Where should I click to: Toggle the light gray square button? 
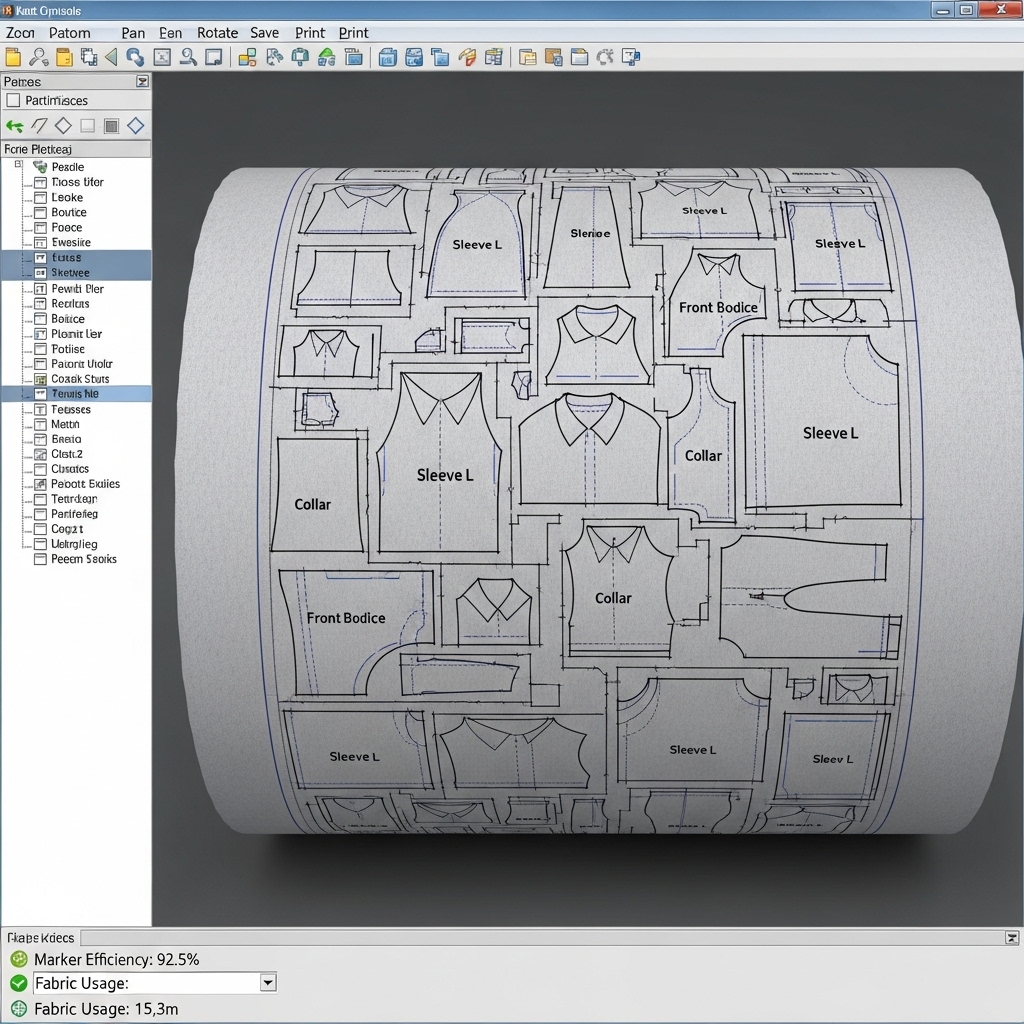tap(87, 125)
